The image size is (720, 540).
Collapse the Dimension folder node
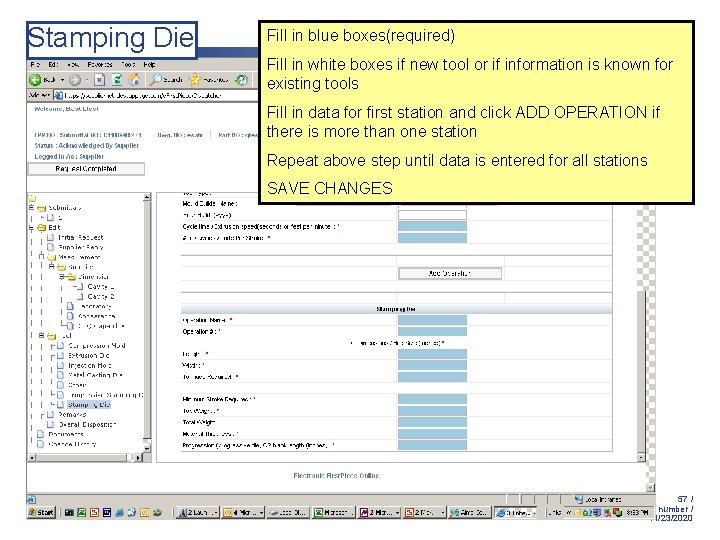point(61,277)
